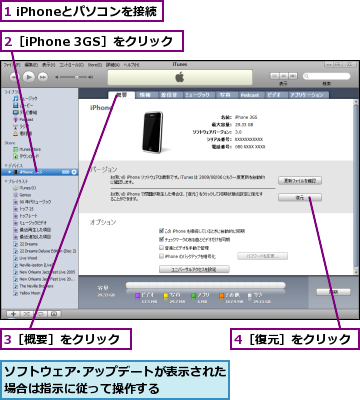Click the 復元 restore button

300,198
